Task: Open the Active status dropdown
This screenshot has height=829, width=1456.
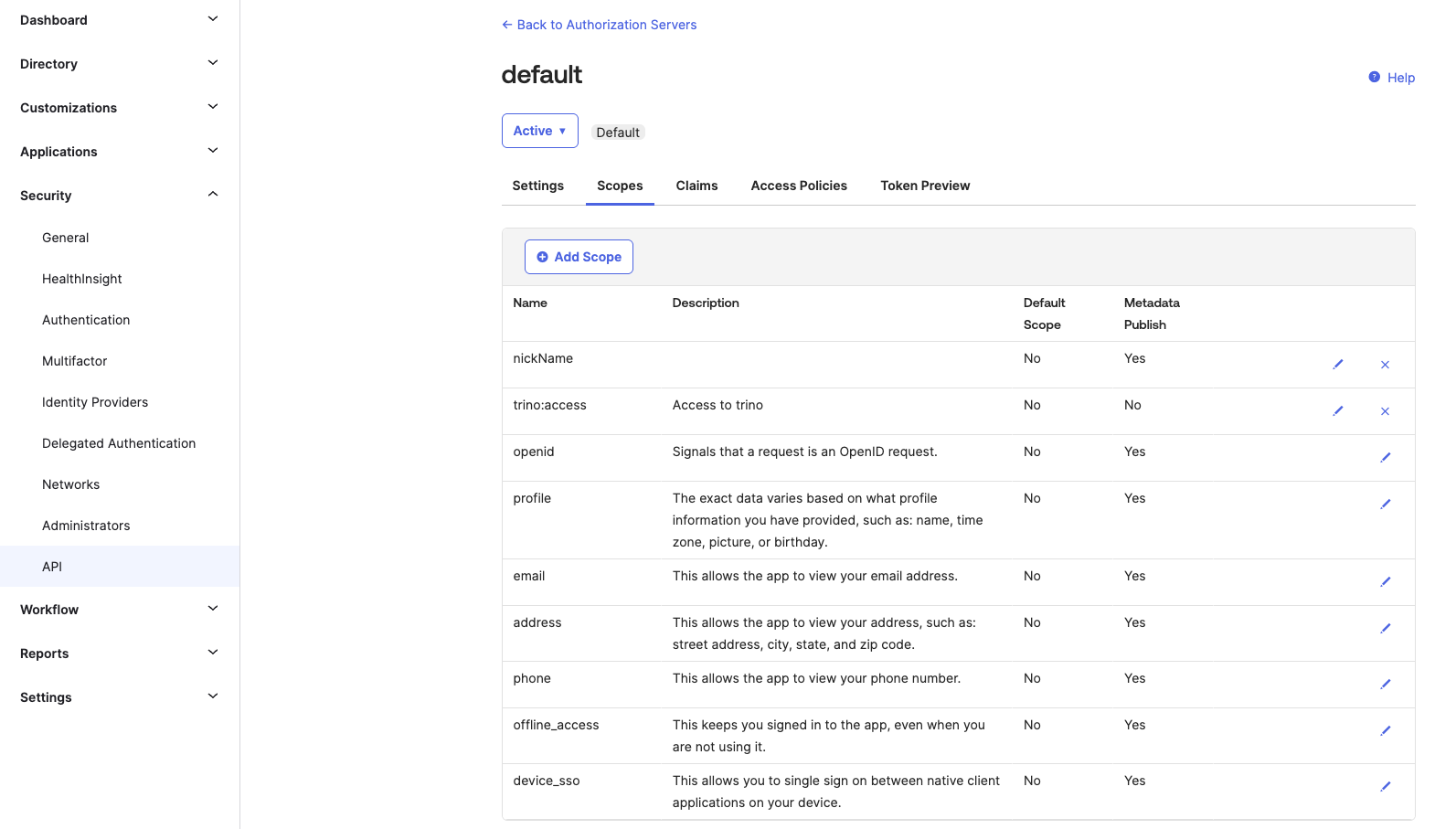Action: tap(539, 131)
